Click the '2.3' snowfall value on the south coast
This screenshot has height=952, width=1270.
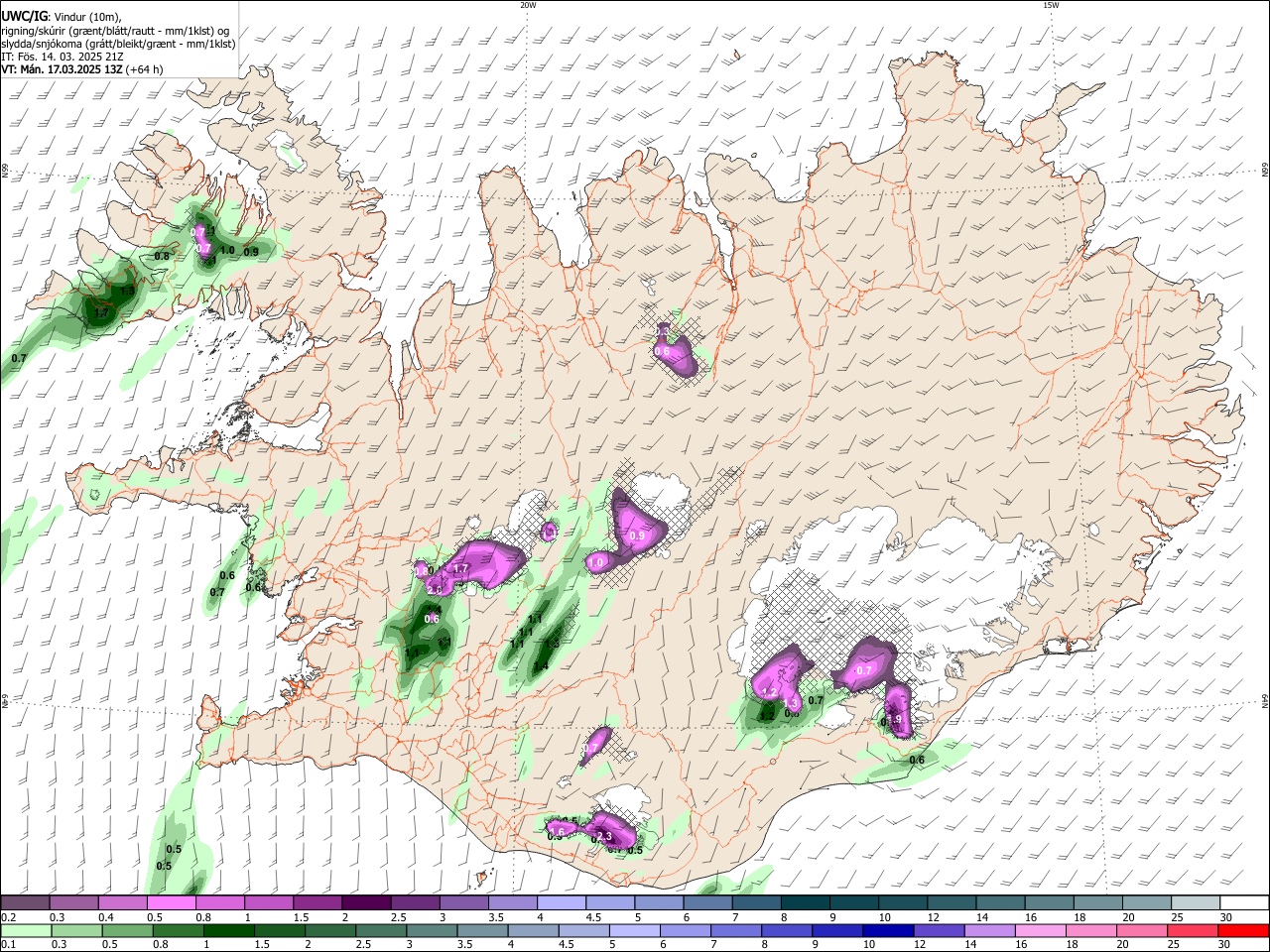point(603,837)
